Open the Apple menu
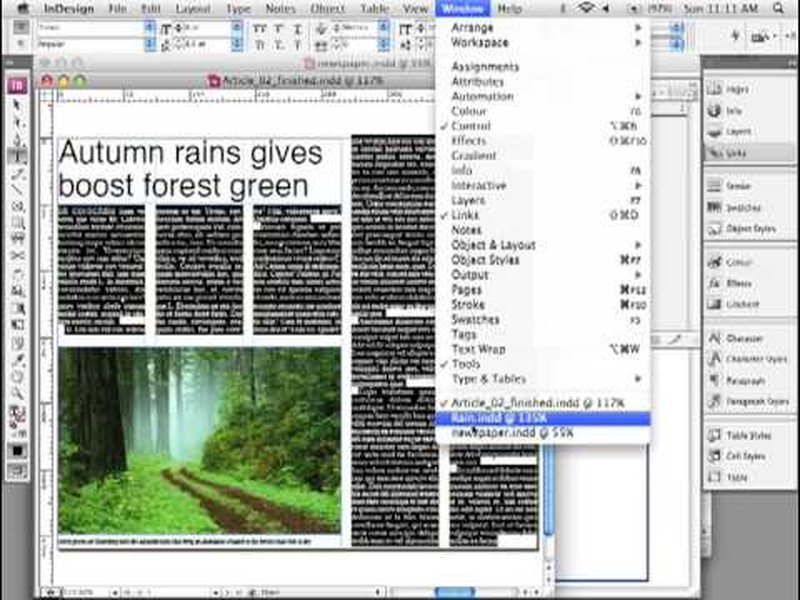Image resolution: width=800 pixels, height=600 pixels. (22, 8)
